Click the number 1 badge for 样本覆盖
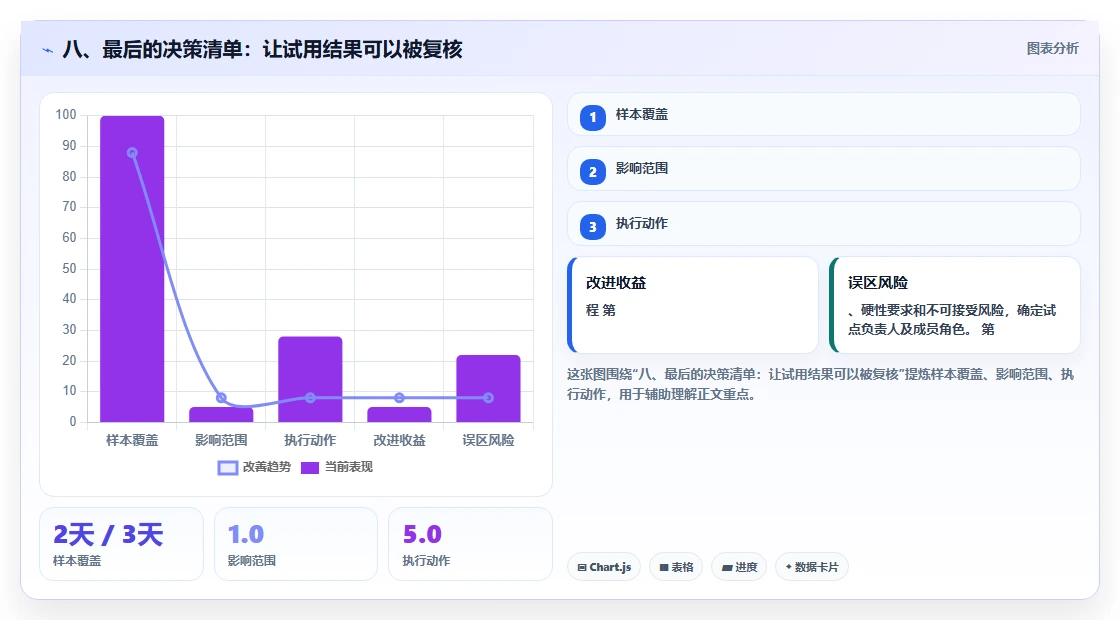 [x=592, y=117]
